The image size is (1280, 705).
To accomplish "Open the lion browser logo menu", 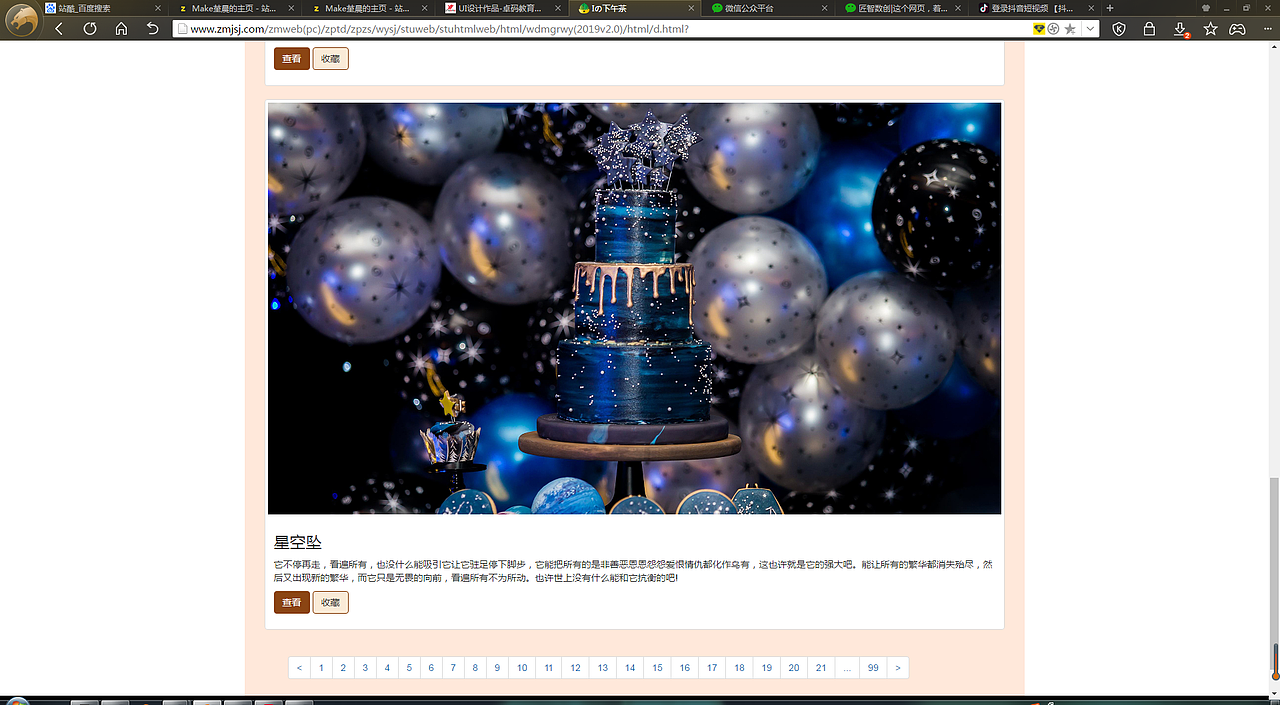I will point(22,20).
